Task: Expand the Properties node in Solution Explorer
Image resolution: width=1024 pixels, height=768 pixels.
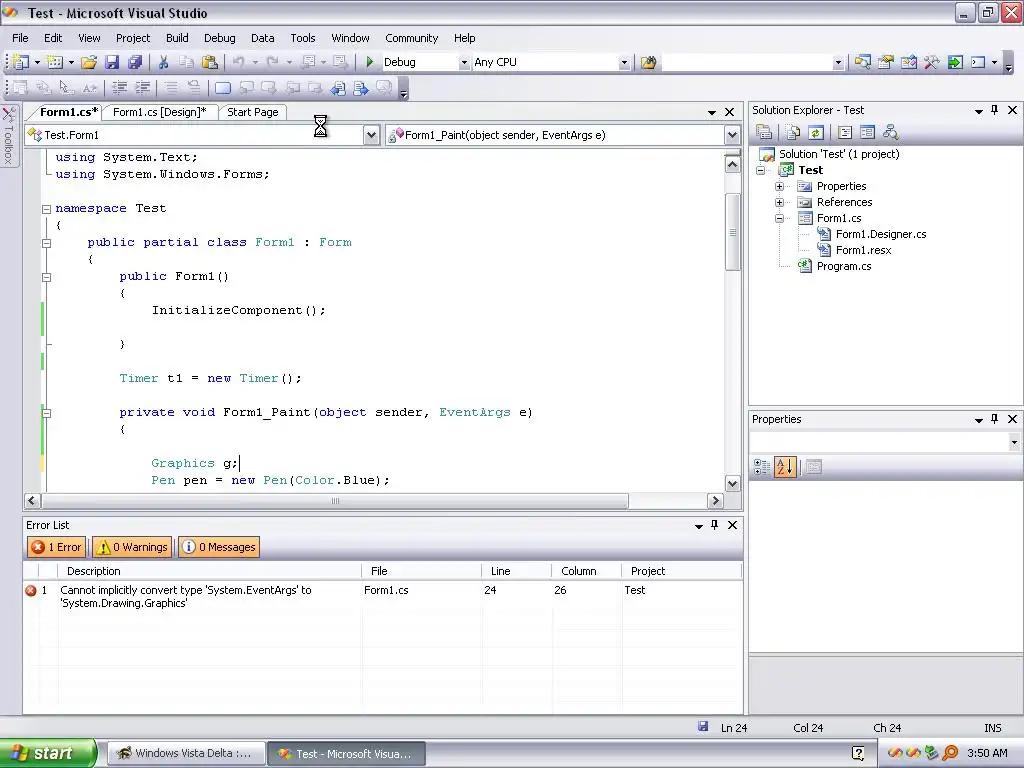Action: [779, 186]
